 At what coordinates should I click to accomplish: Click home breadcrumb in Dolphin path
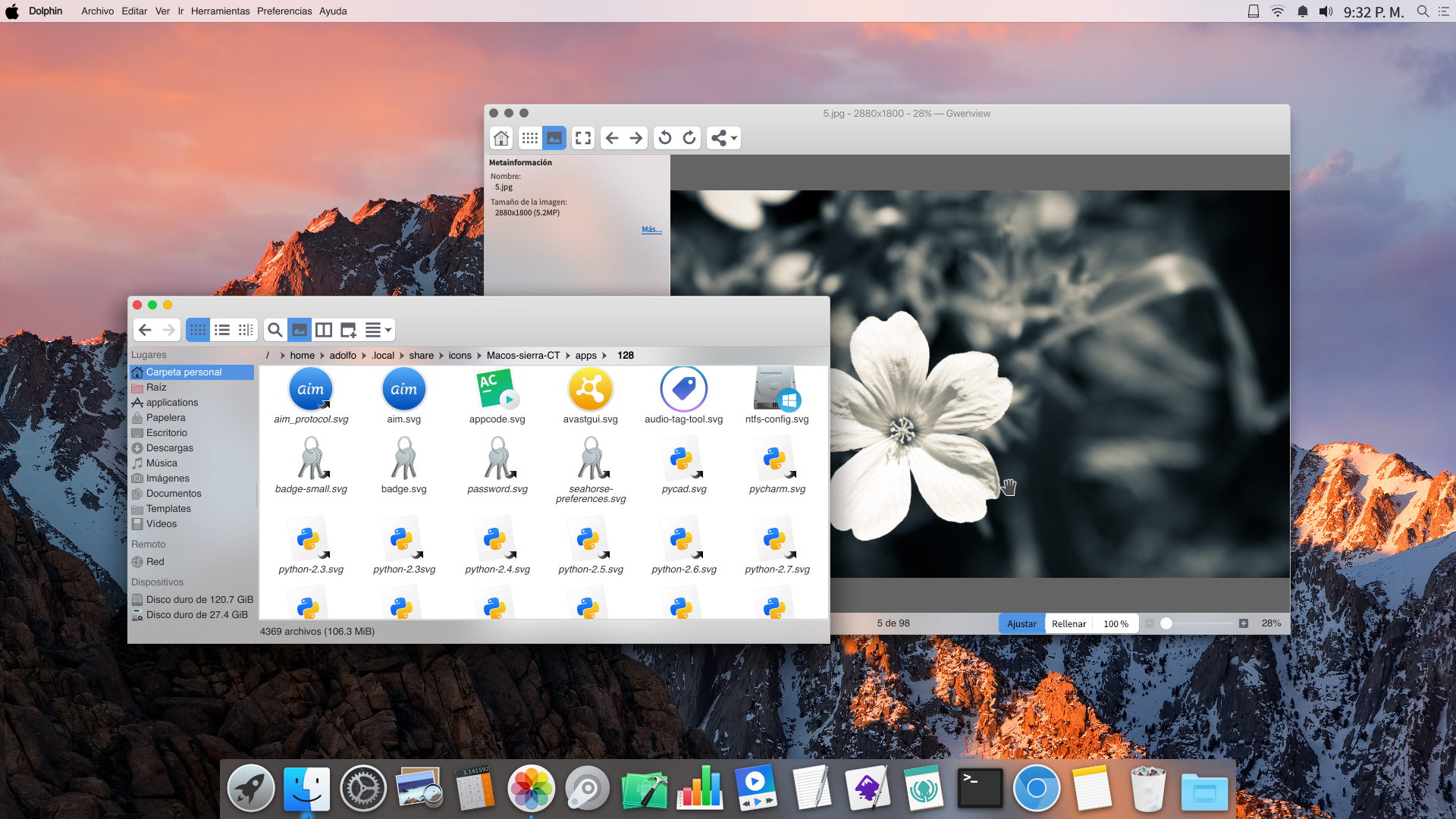[302, 356]
